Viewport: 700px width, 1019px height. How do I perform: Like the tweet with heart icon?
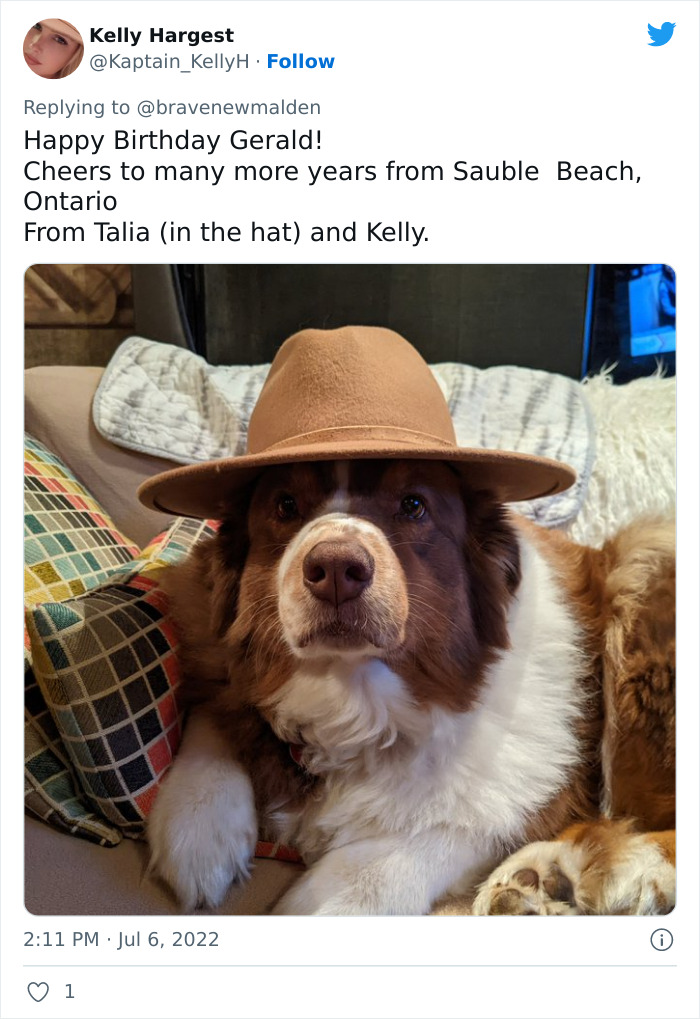click(x=38, y=992)
